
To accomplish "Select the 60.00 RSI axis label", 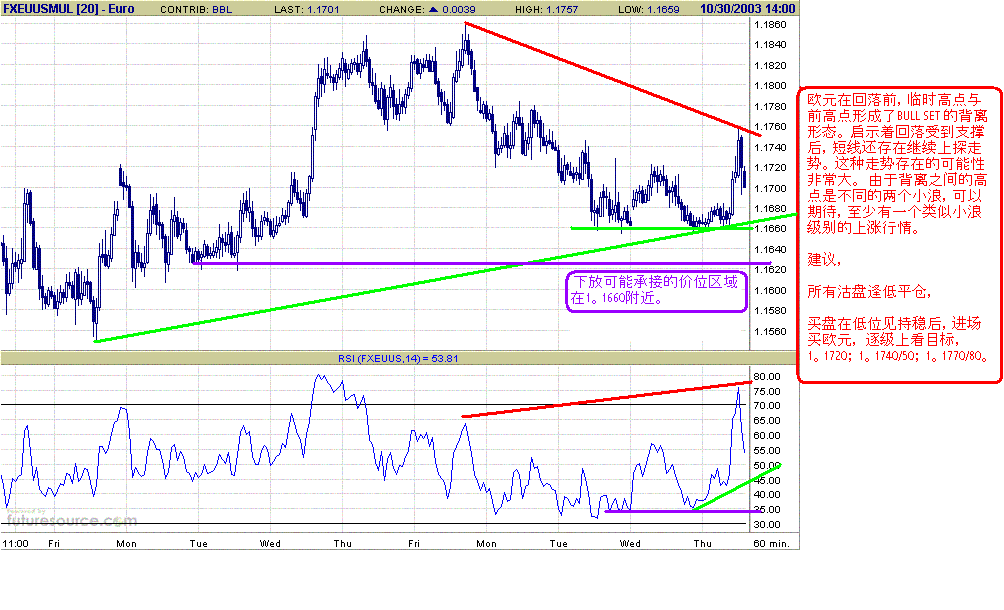I will click(x=767, y=435).
